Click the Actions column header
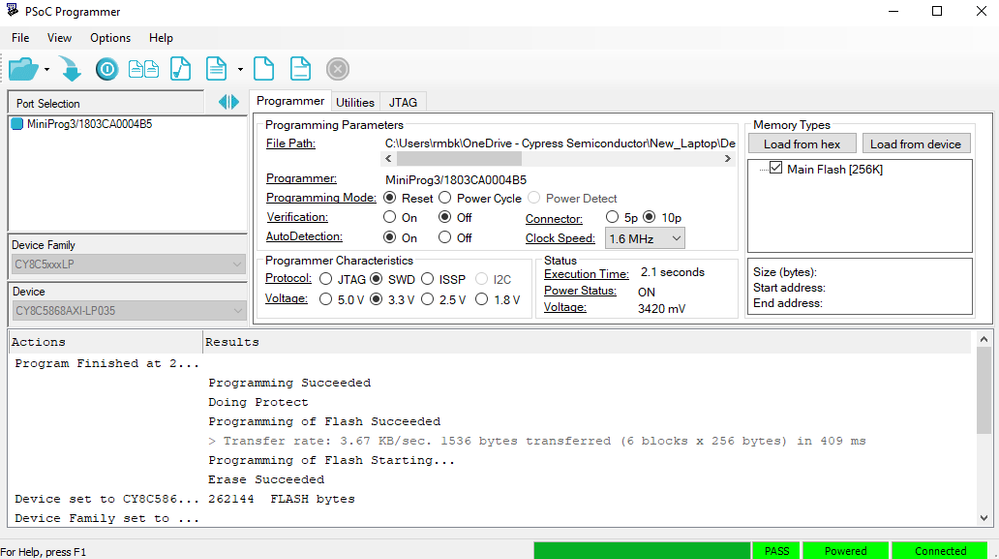Screen dimensions: 999x559 tap(106, 342)
